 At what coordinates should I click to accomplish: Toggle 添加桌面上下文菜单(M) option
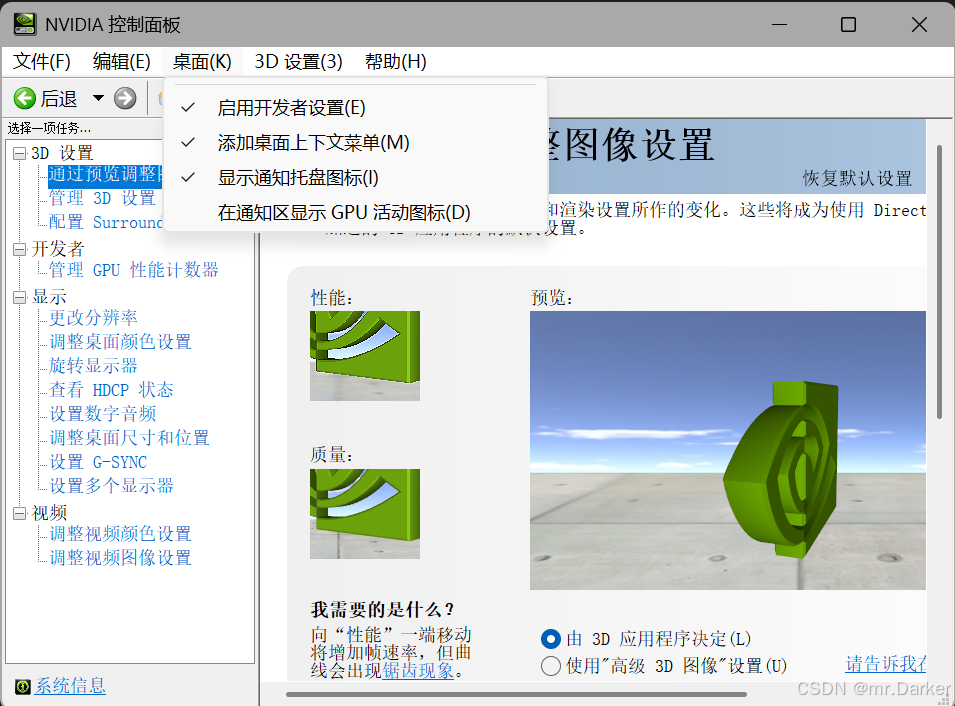(x=356, y=143)
